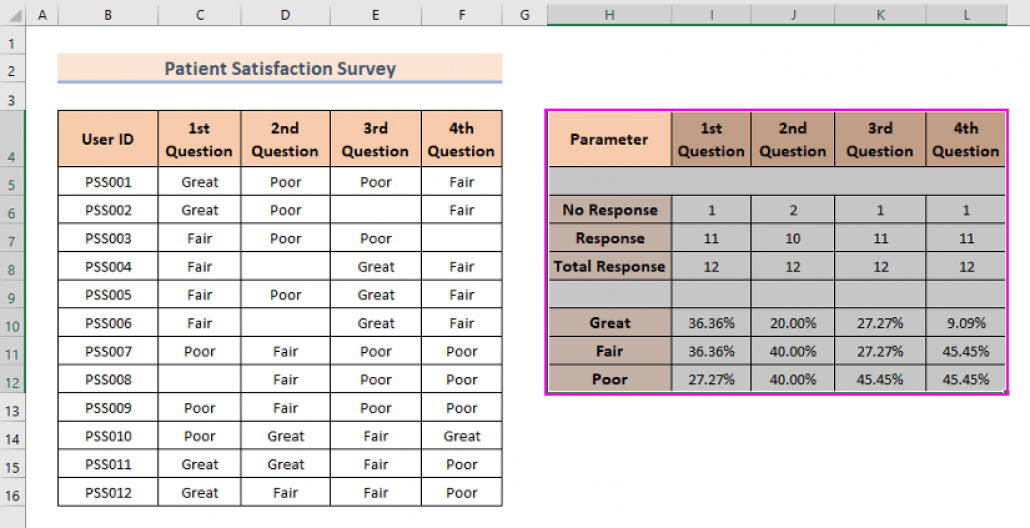Select Poor percentage 27.27% for 1st Question

point(711,380)
